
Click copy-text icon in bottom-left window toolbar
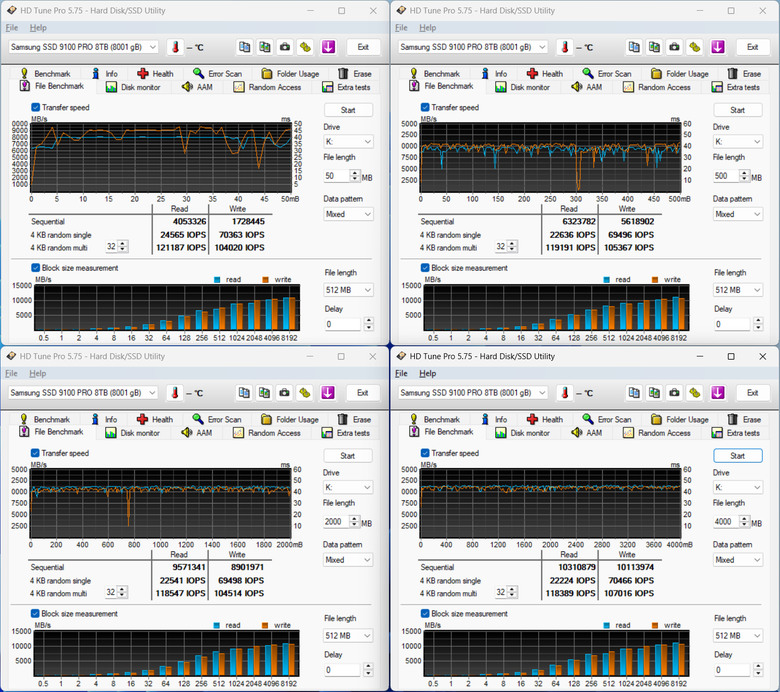point(244,393)
